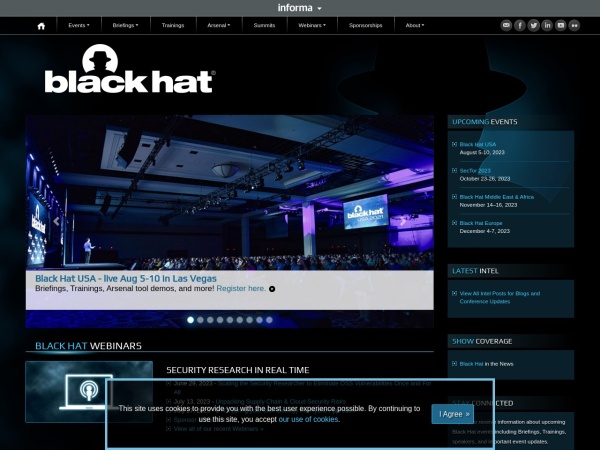Open the Summits menu item
Viewport: 600px width, 450px height.
point(264,25)
